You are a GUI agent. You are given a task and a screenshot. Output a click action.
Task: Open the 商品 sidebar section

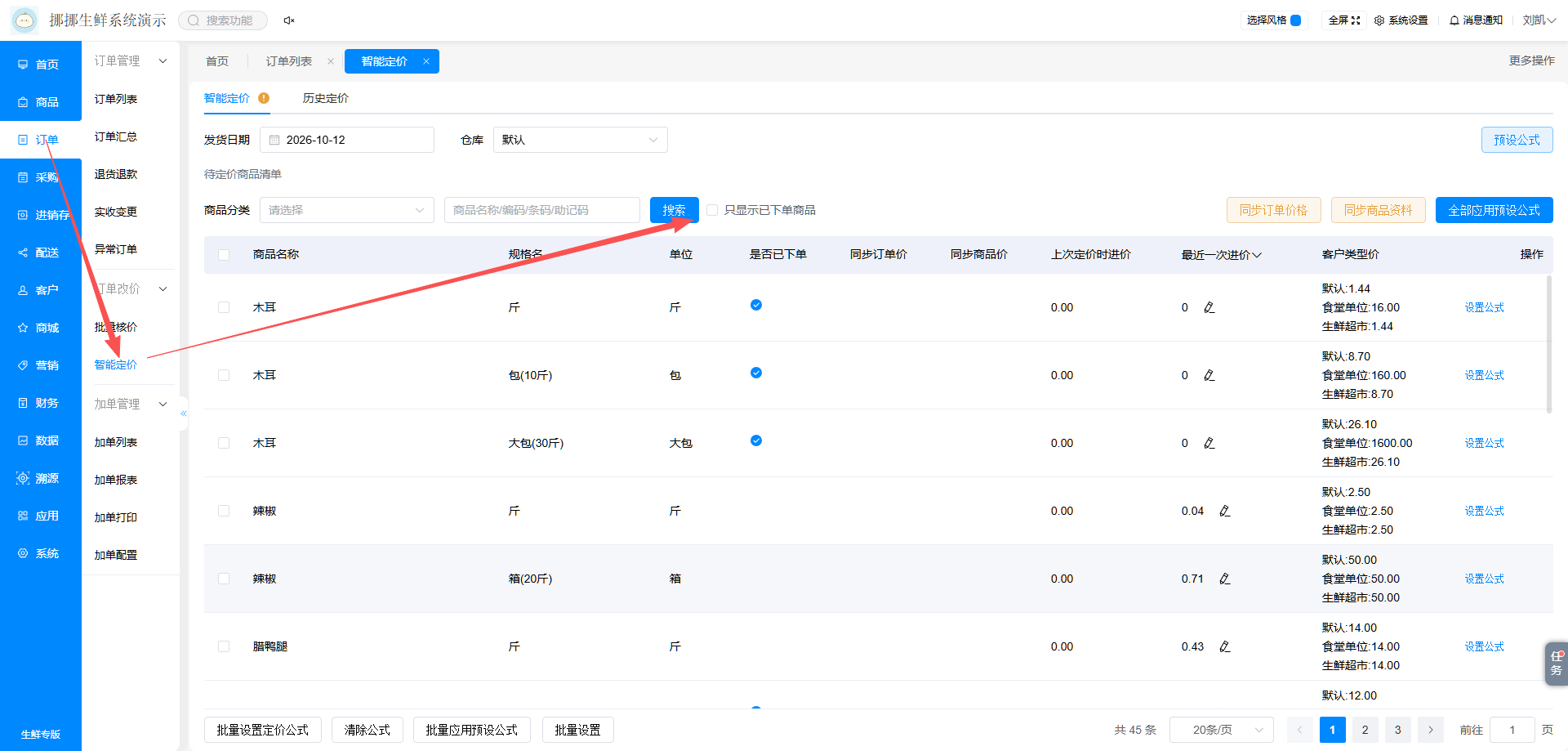[40, 102]
